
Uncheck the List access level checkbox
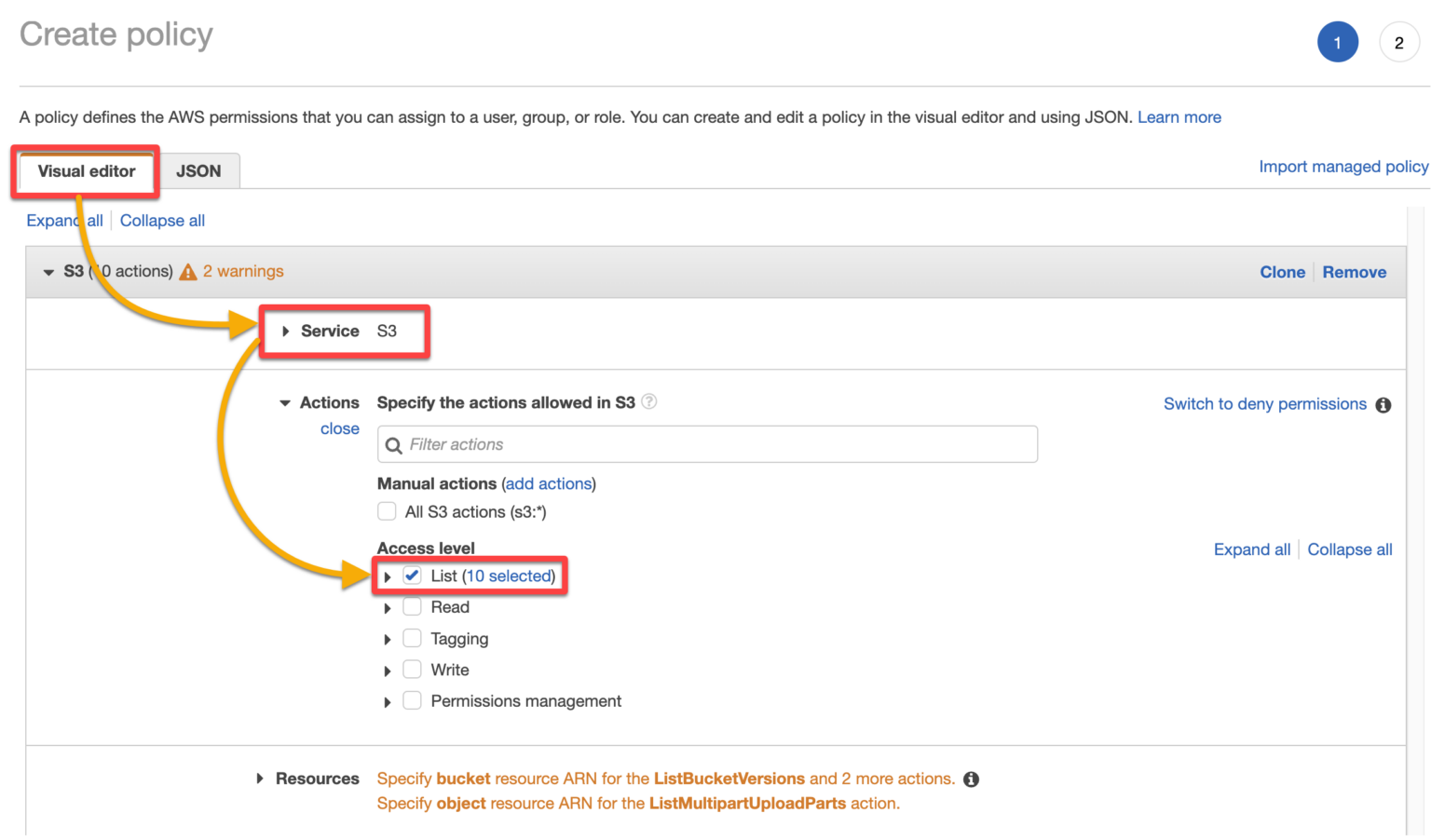pyautogui.click(x=412, y=575)
